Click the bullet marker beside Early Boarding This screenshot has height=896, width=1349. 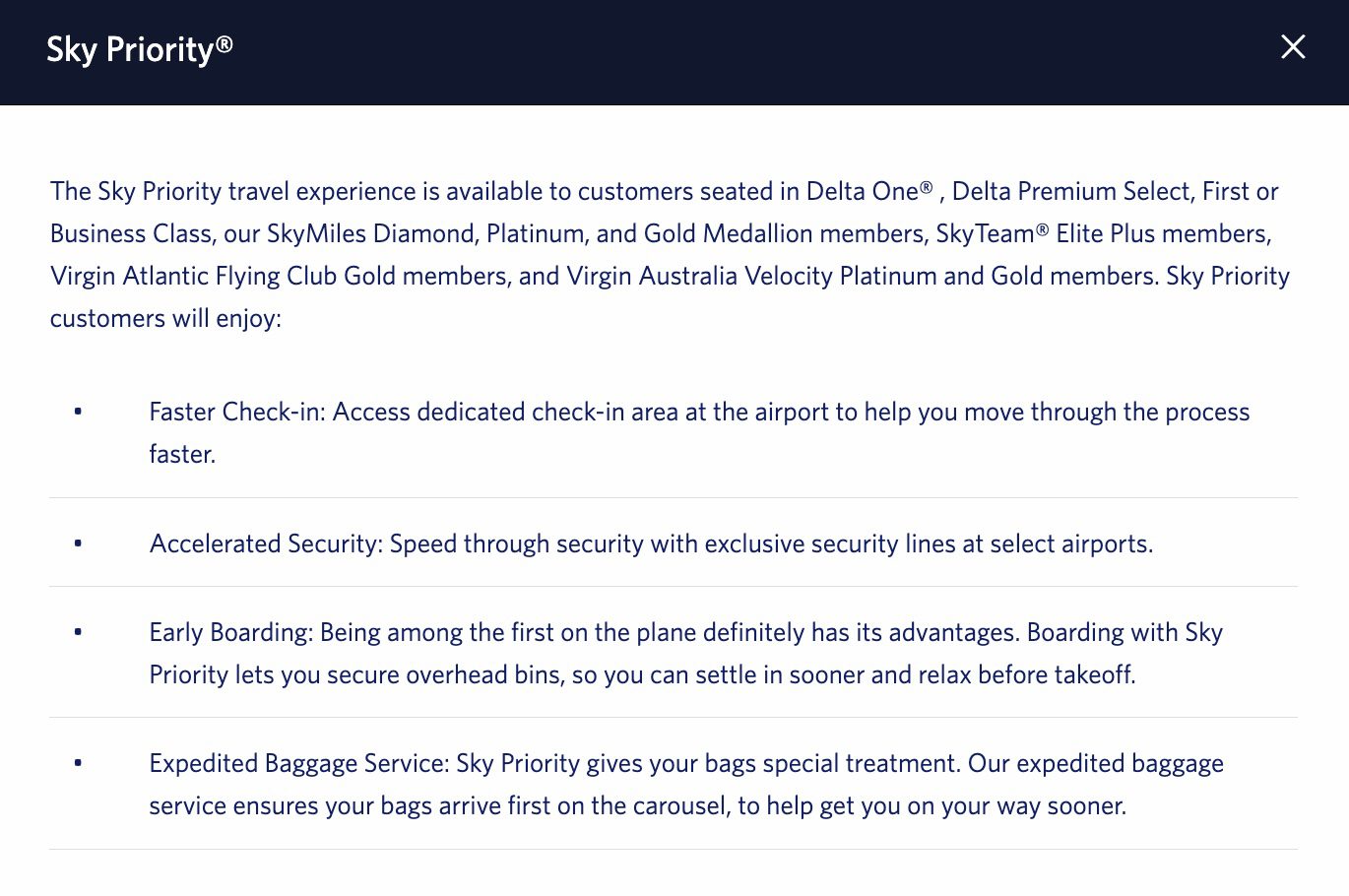tap(78, 633)
